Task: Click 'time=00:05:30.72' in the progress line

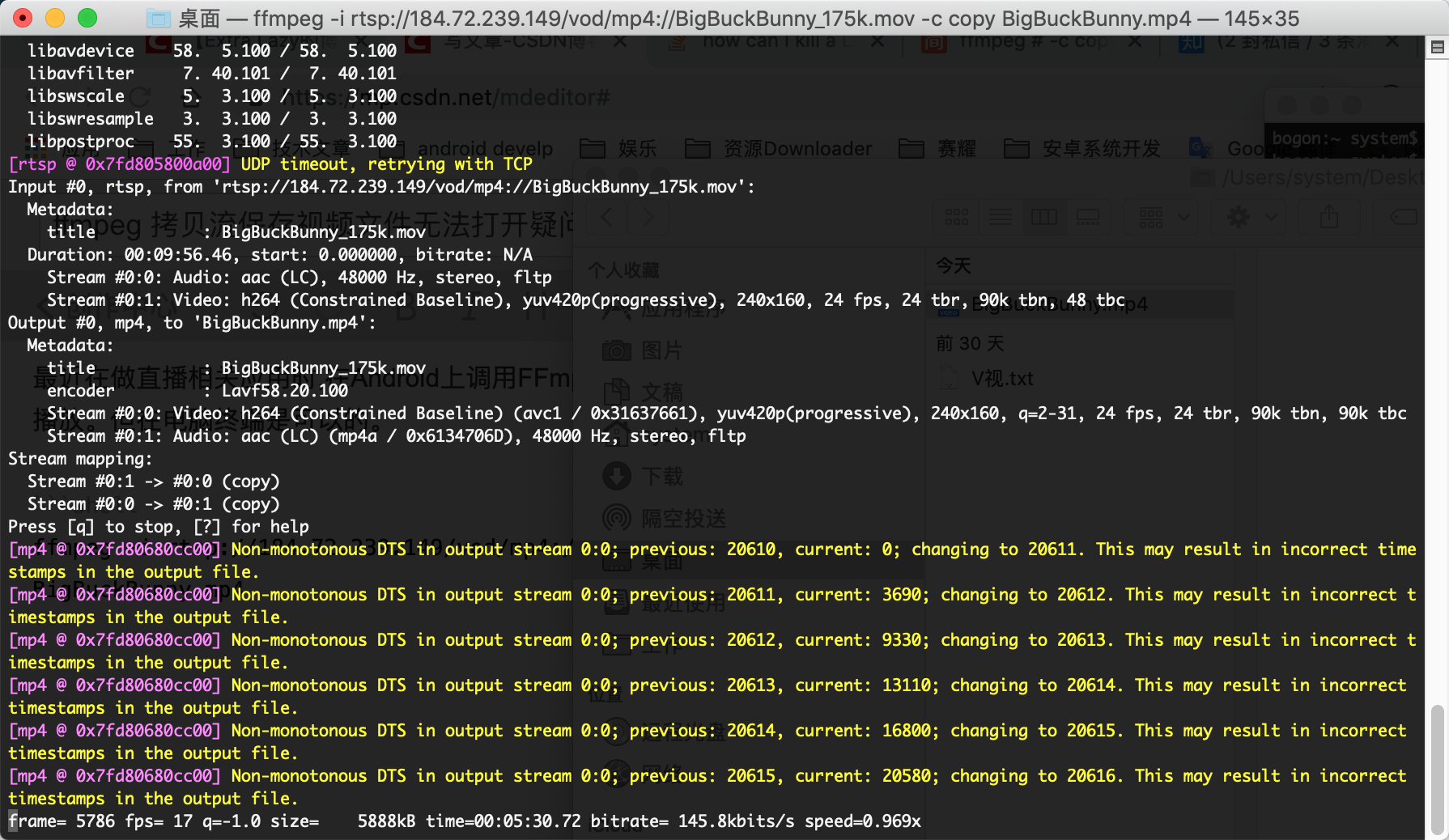Action: point(504,821)
